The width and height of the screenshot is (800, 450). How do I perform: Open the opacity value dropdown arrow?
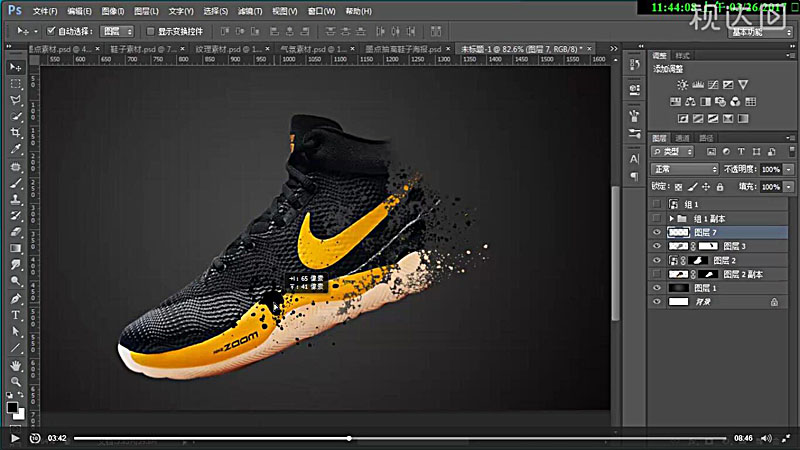point(789,169)
